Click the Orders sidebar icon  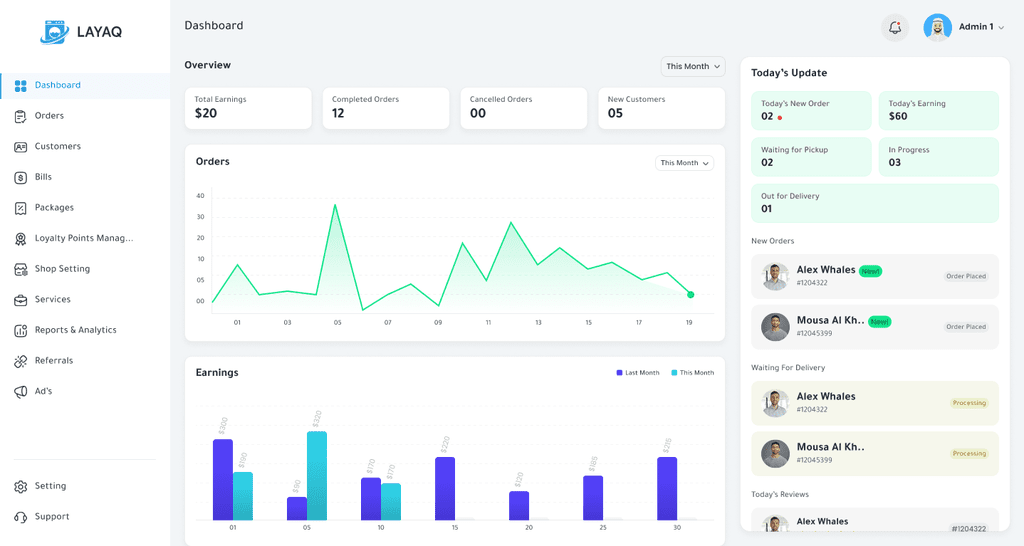tap(20, 116)
